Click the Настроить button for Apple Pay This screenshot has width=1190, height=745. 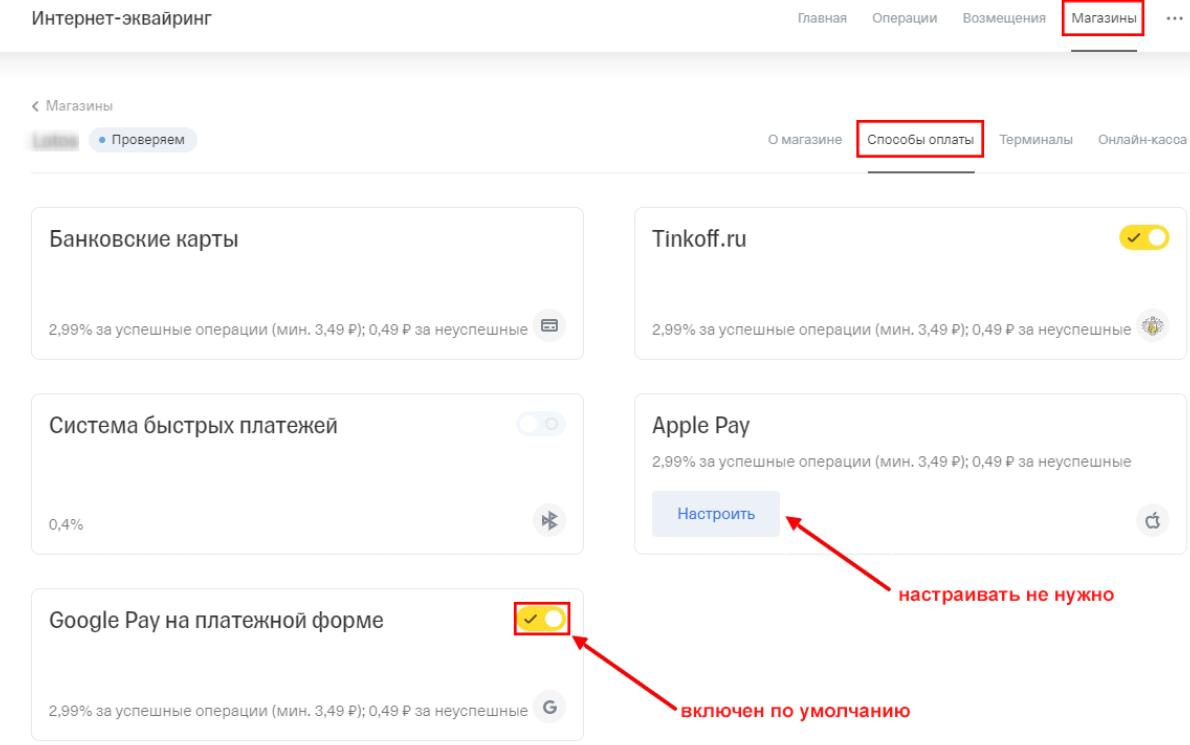[x=716, y=514]
